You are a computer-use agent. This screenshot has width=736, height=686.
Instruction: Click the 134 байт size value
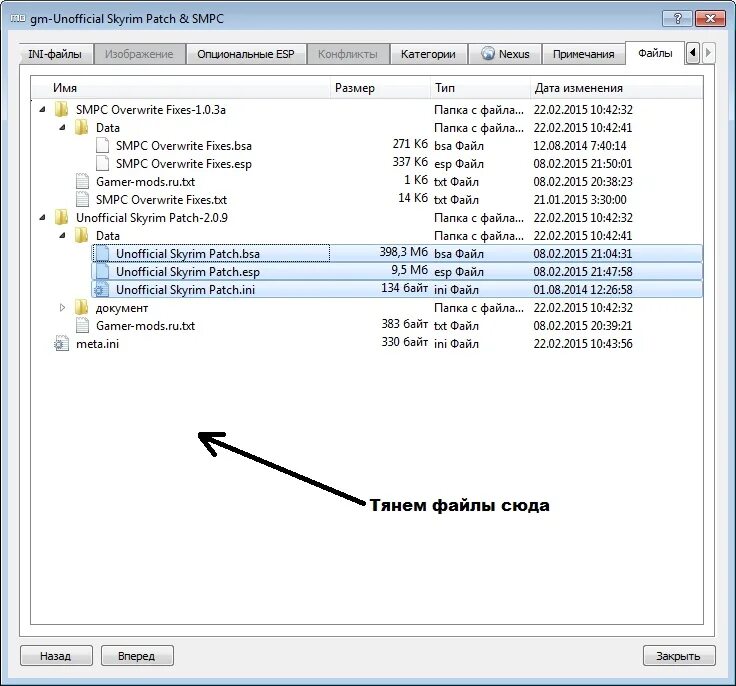pos(405,288)
